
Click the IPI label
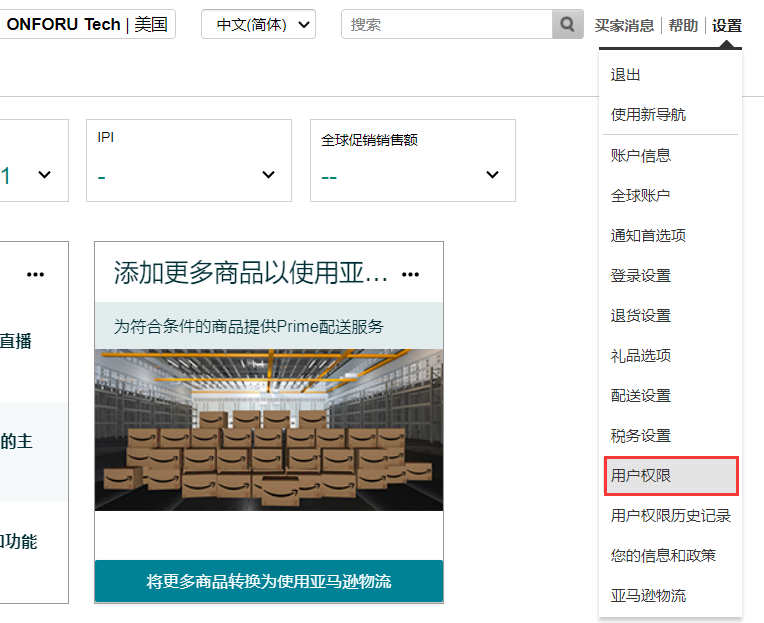105,137
